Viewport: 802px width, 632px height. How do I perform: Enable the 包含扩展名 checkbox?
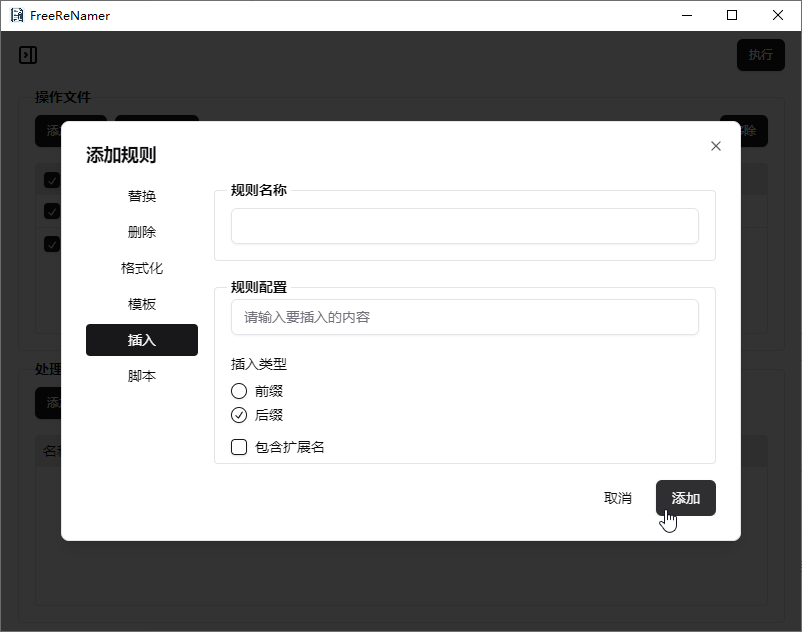[239, 447]
